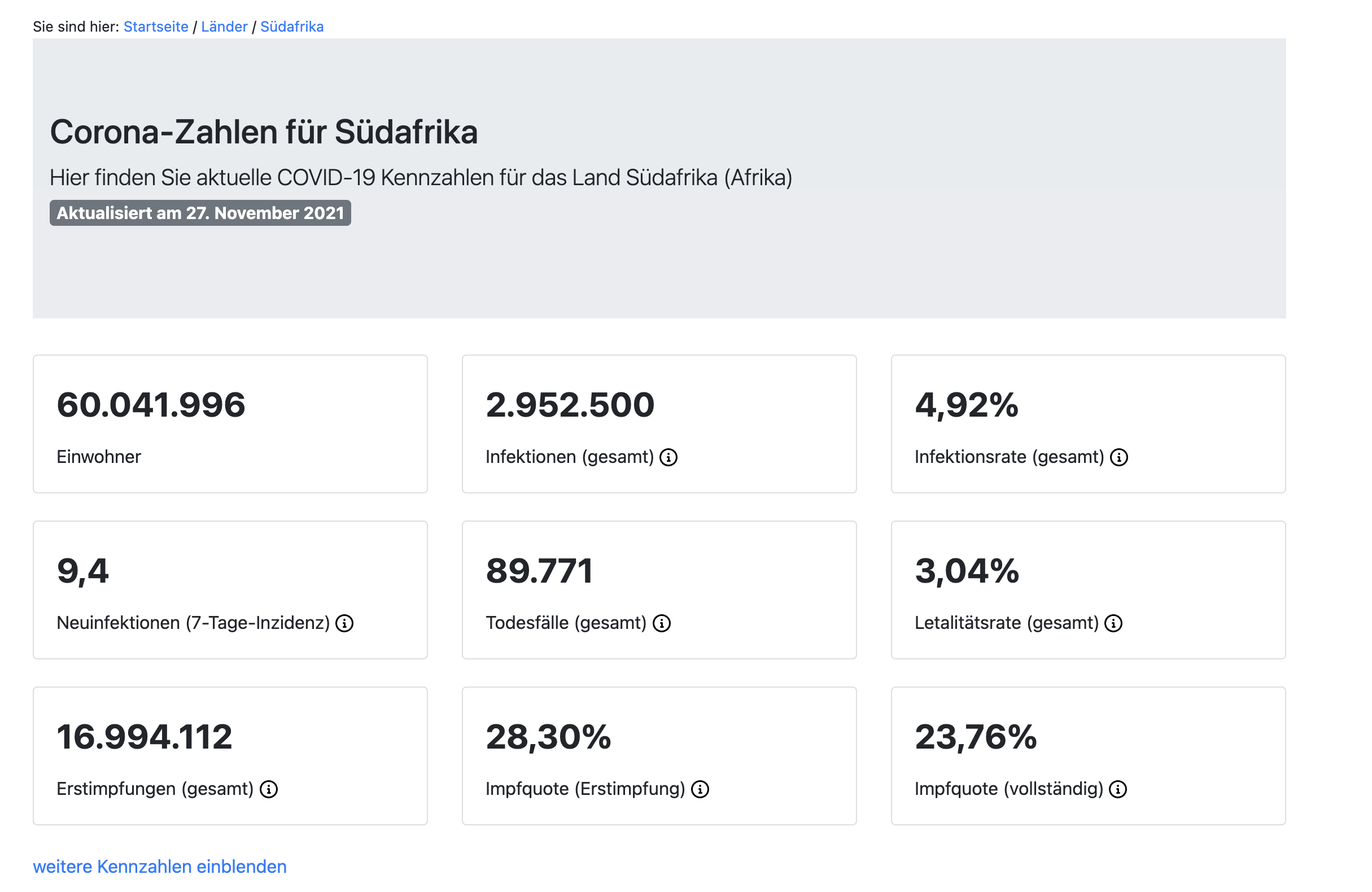The image size is (1372, 892).
Task: Click the 'Aktualisiert am 27. November 2021' badge
Action: pos(200,213)
